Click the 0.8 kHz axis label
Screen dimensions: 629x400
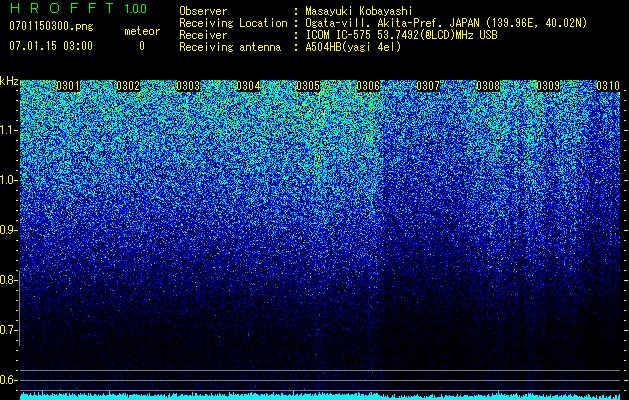click(7, 280)
